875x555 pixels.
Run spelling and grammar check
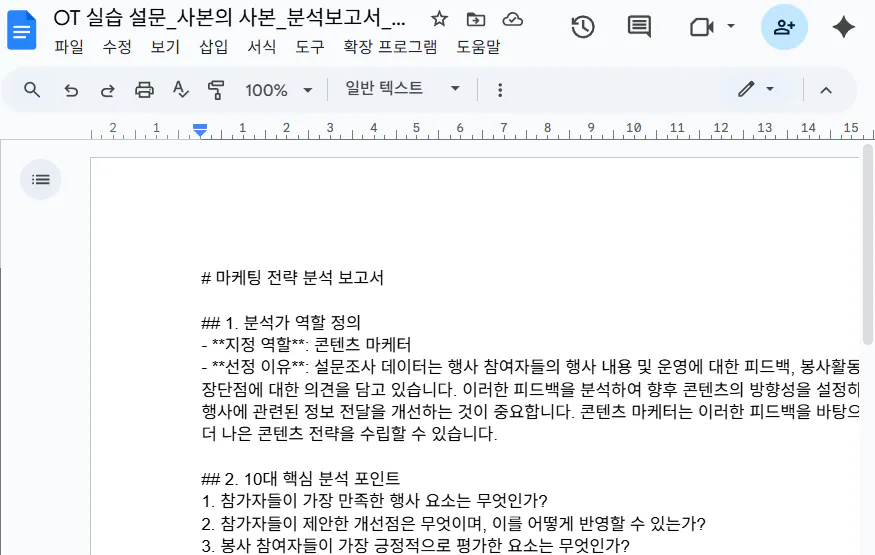point(180,89)
